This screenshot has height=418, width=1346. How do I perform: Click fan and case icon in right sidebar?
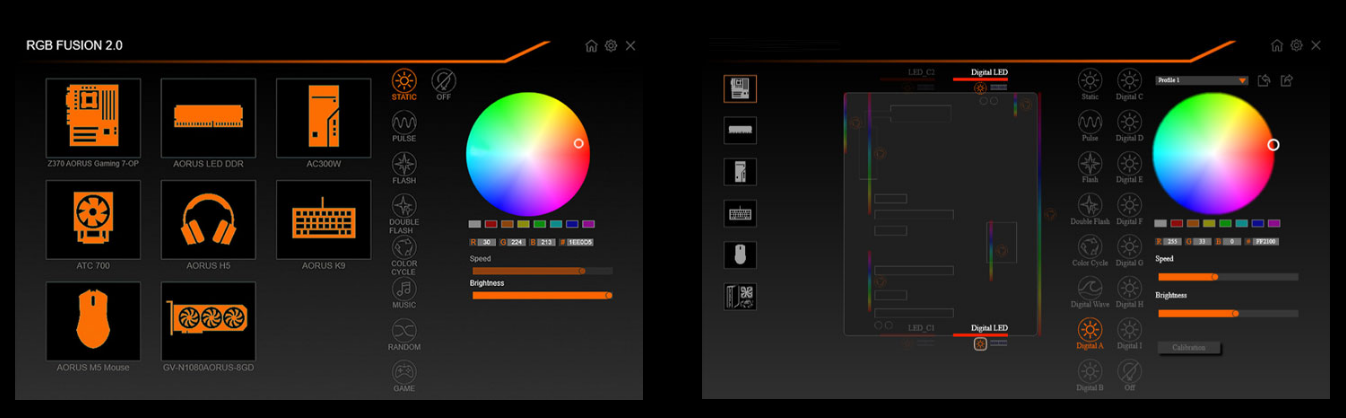[x=740, y=296]
